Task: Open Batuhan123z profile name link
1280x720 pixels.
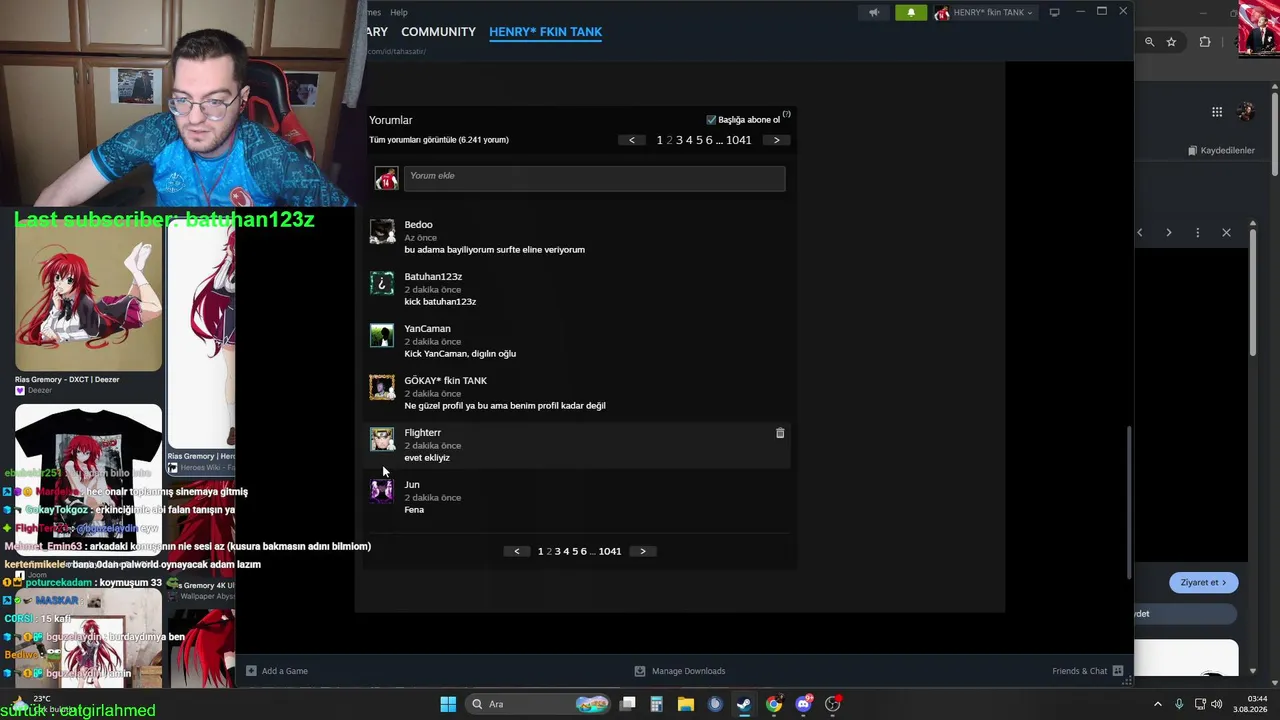Action: coord(433,277)
